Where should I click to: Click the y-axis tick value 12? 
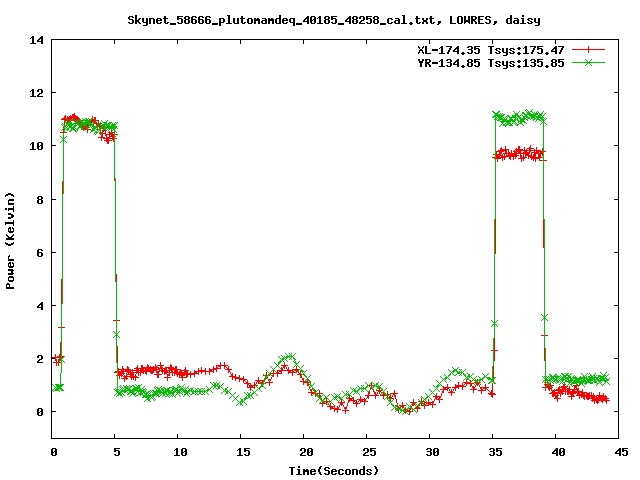coord(36,93)
